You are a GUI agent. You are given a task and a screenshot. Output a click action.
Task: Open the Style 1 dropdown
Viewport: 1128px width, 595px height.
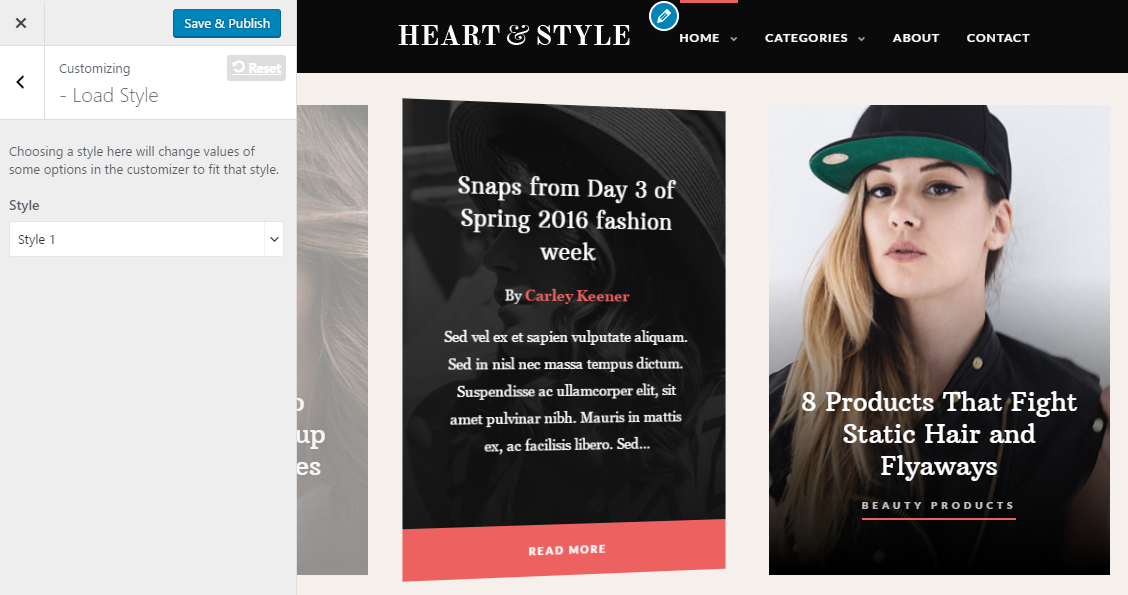click(146, 239)
